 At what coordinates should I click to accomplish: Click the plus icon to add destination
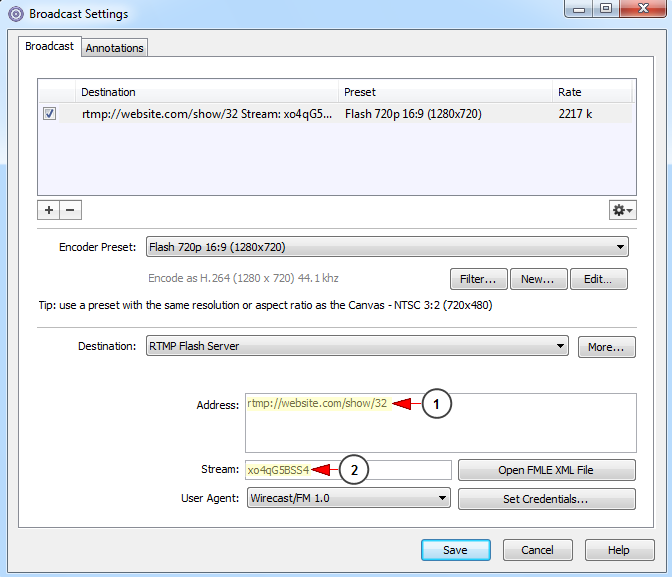(49, 210)
